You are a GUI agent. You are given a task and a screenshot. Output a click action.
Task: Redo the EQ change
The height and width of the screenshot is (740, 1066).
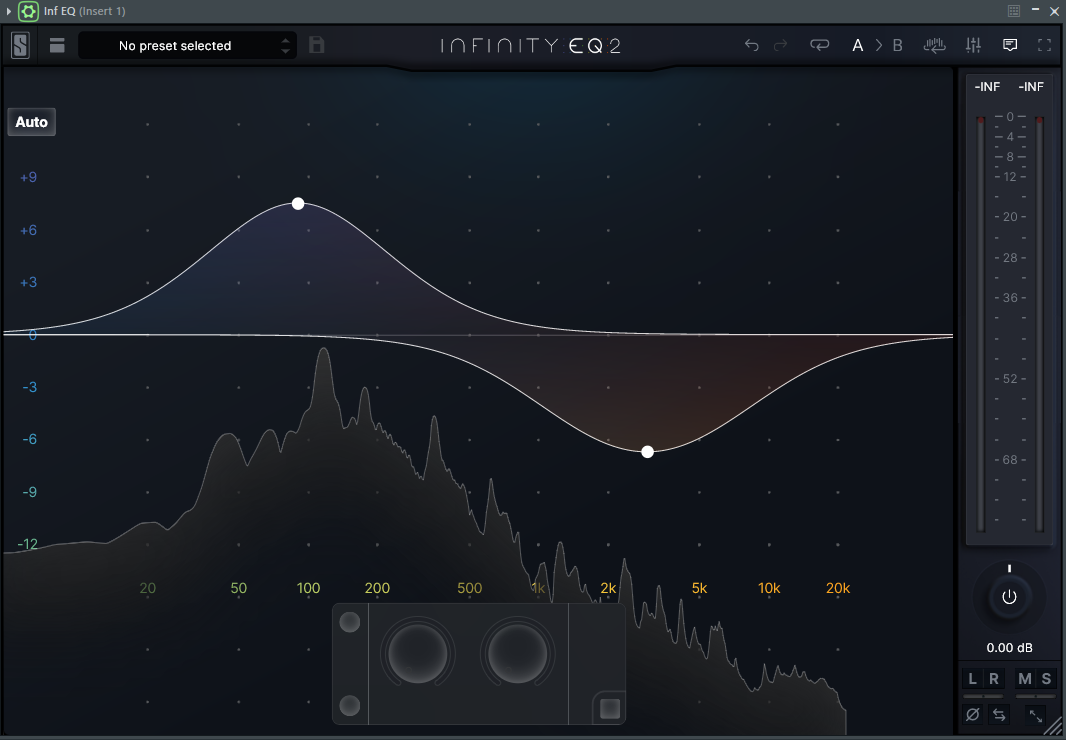point(780,45)
